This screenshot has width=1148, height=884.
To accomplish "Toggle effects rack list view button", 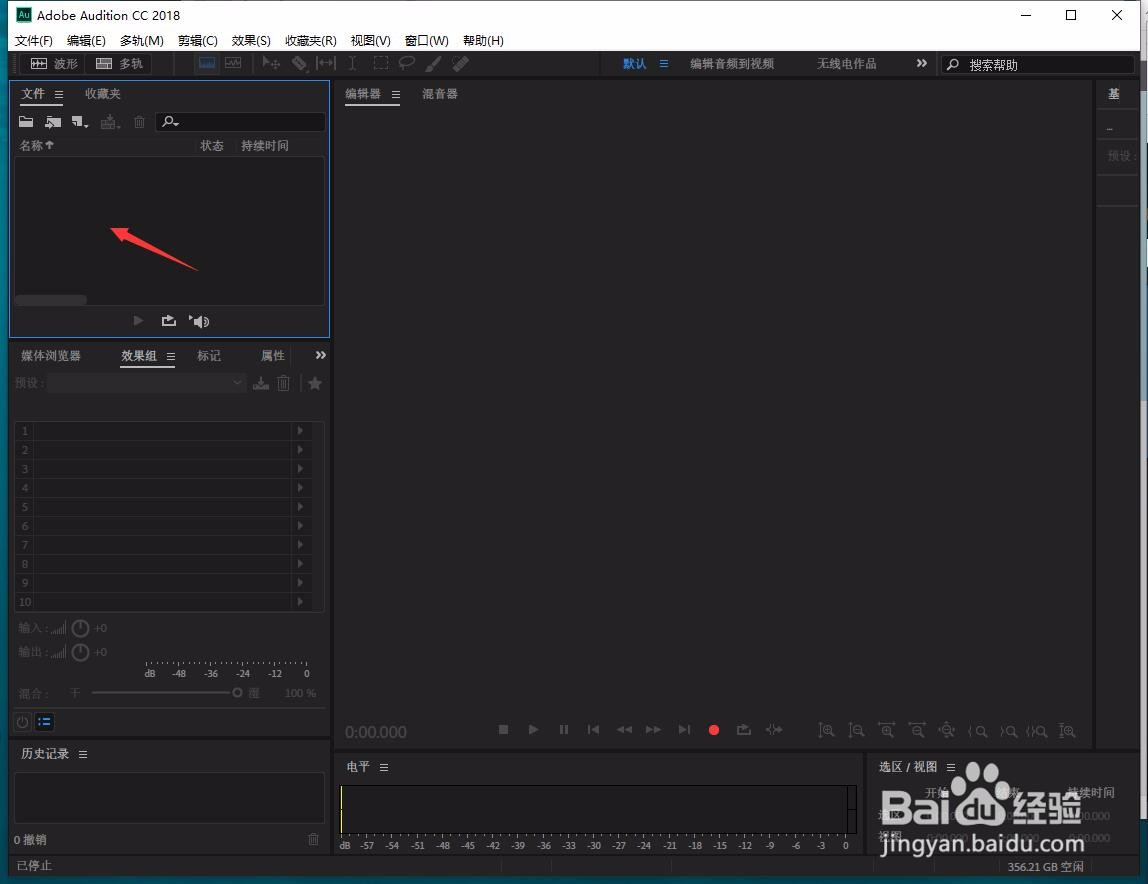I will pos(45,722).
